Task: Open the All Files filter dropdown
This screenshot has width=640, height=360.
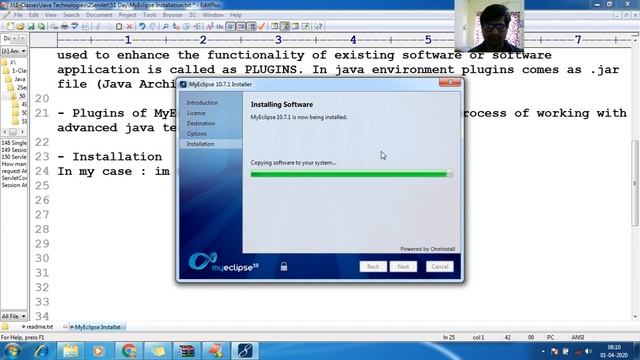Action: tap(23, 316)
